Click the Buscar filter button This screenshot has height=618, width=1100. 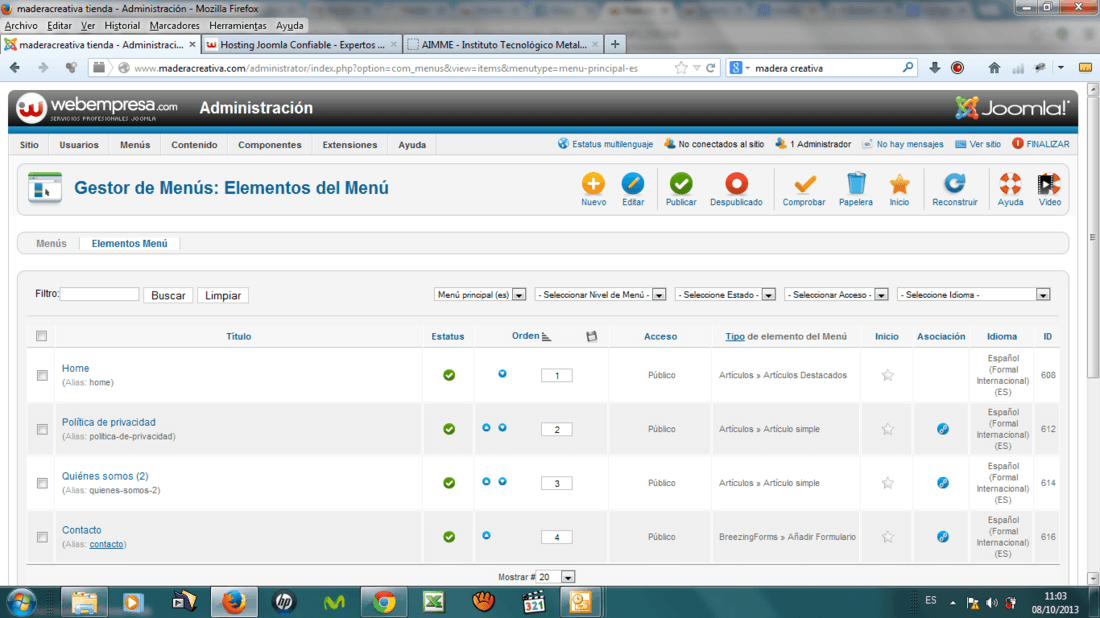click(x=168, y=295)
